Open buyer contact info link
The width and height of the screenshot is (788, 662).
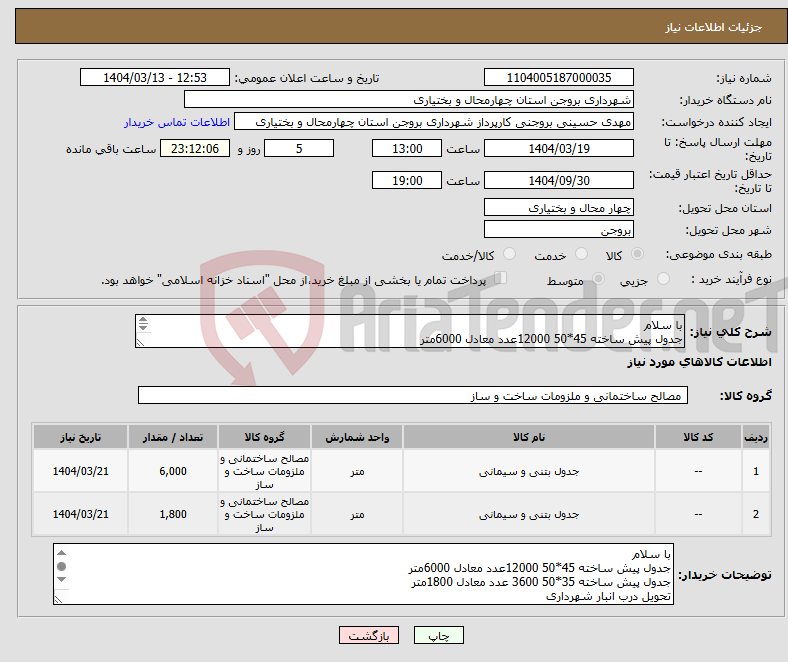177,122
